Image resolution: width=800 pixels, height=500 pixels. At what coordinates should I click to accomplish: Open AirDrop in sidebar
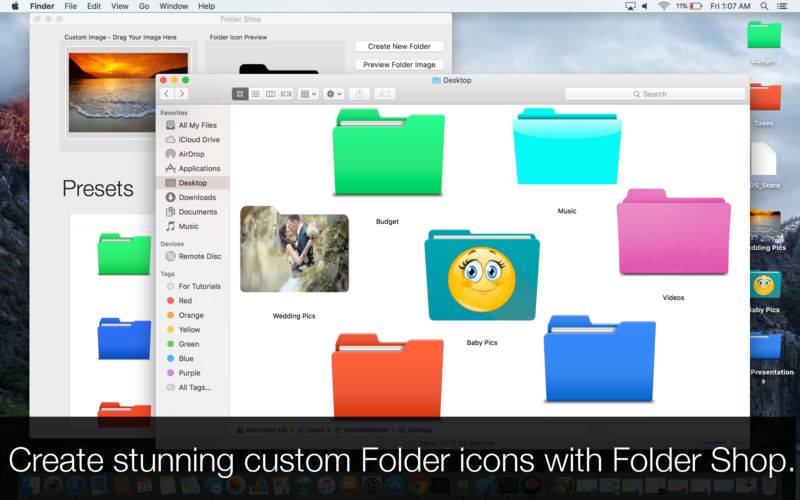point(192,154)
